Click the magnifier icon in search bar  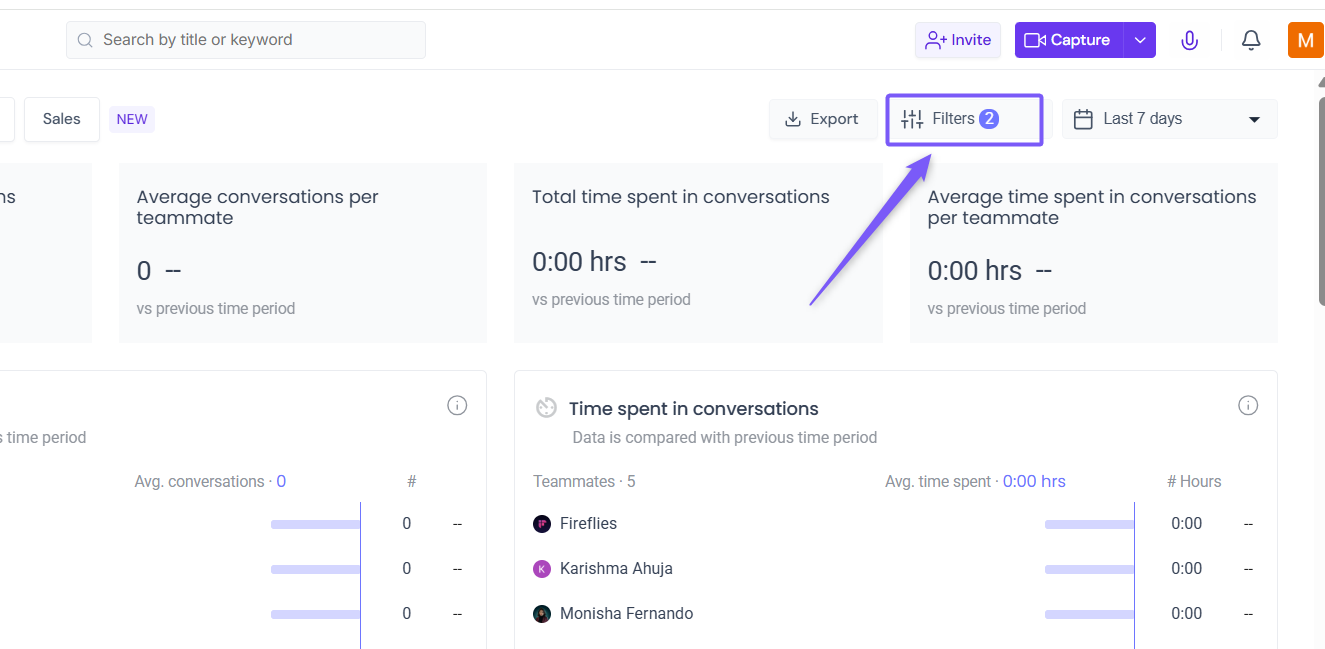[x=87, y=40]
